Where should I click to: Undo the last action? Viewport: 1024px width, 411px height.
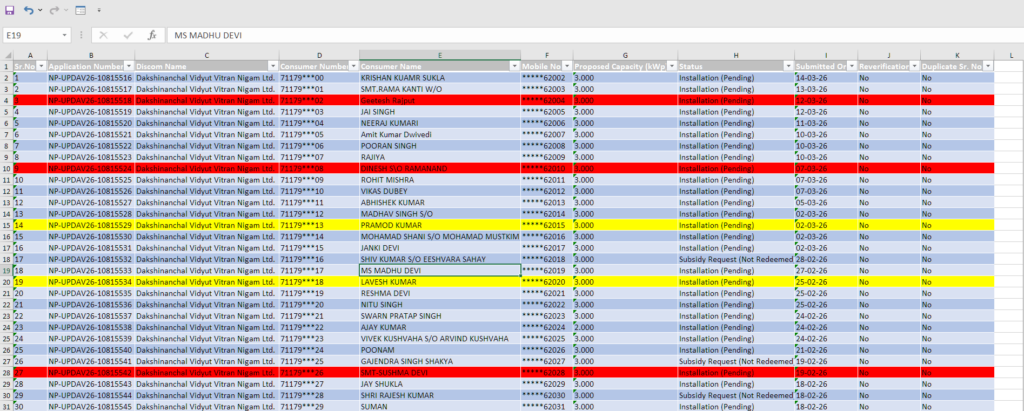28,10
